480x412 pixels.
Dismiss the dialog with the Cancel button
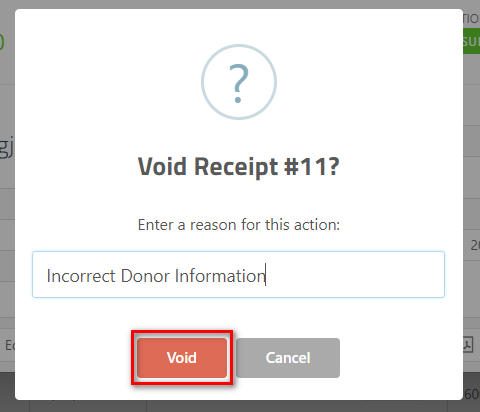pyautogui.click(x=288, y=358)
